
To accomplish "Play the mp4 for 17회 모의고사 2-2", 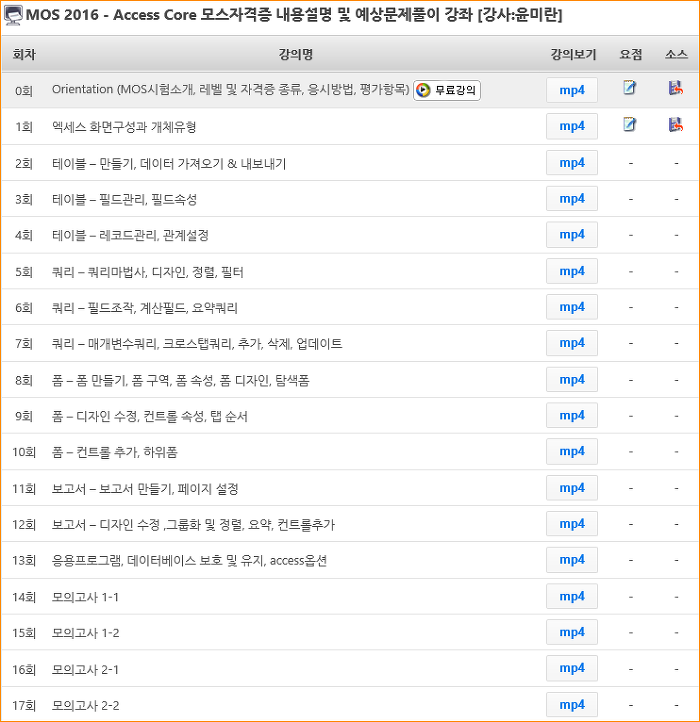I will 572,705.
